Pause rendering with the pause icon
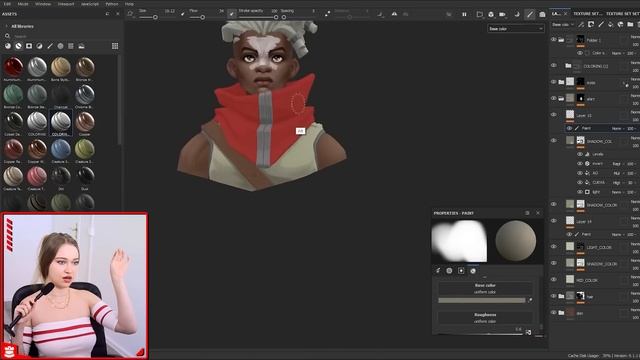Viewport: 640px width, 360px height. point(464,14)
